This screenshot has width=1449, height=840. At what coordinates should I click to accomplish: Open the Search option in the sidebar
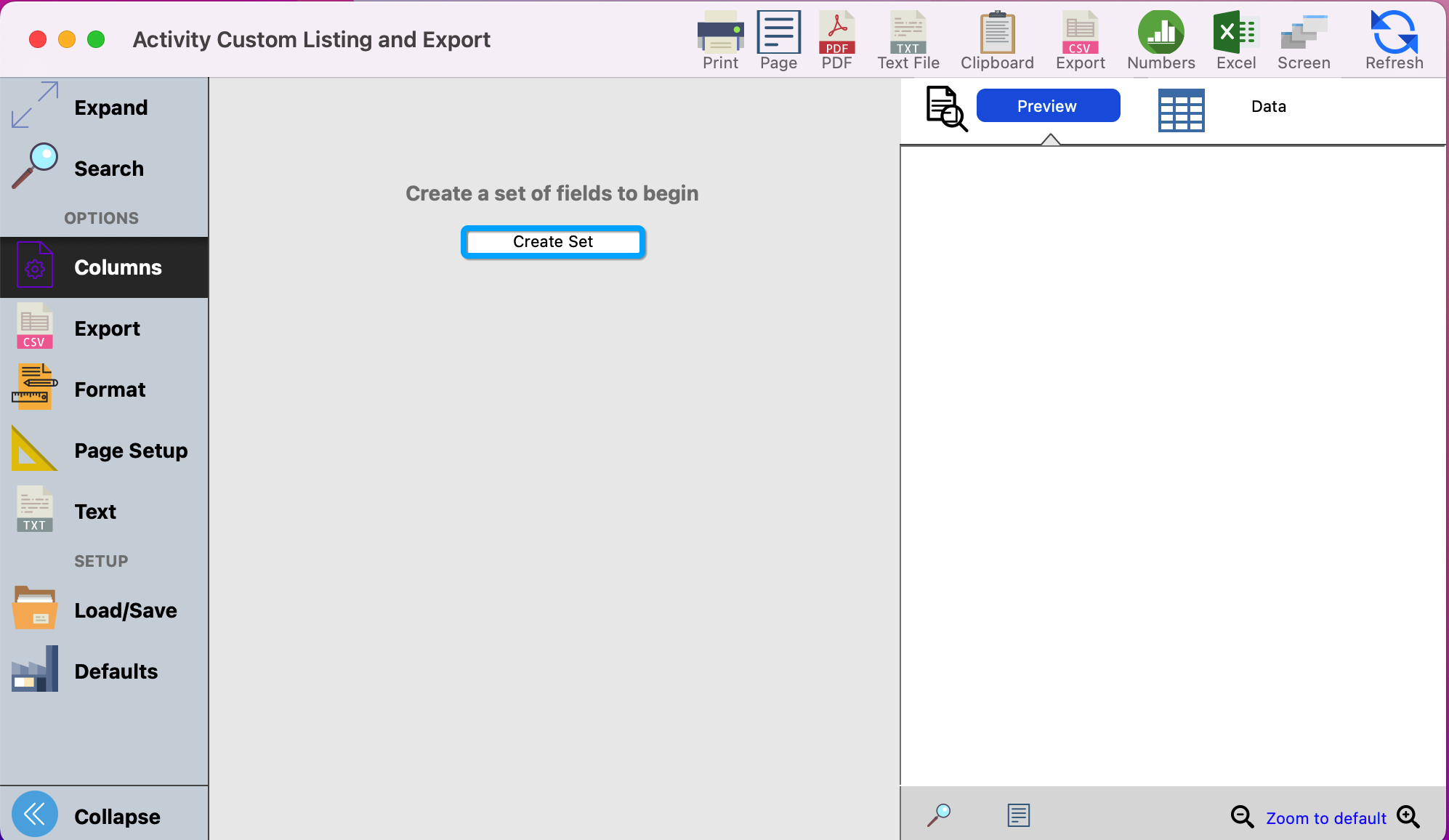[108, 169]
